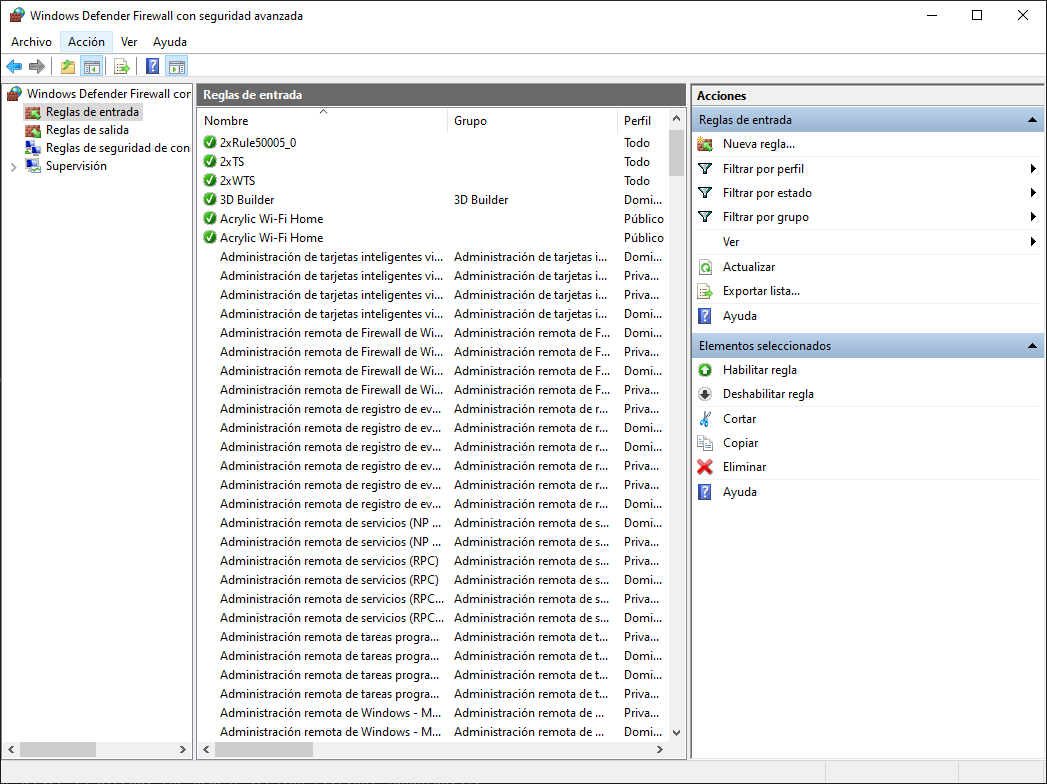Image resolution: width=1047 pixels, height=784 pixels.
Task: Open the Ayuda menu in menu bar
Action: [x=170, y=41]
